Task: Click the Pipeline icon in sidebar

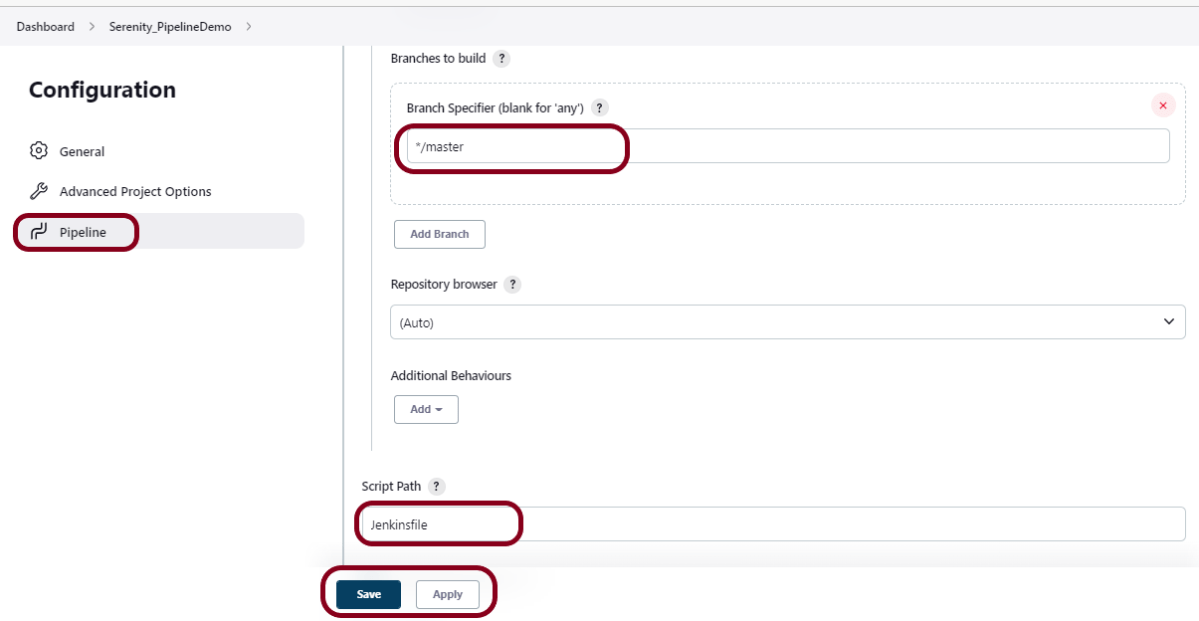Action: point(39,232)
